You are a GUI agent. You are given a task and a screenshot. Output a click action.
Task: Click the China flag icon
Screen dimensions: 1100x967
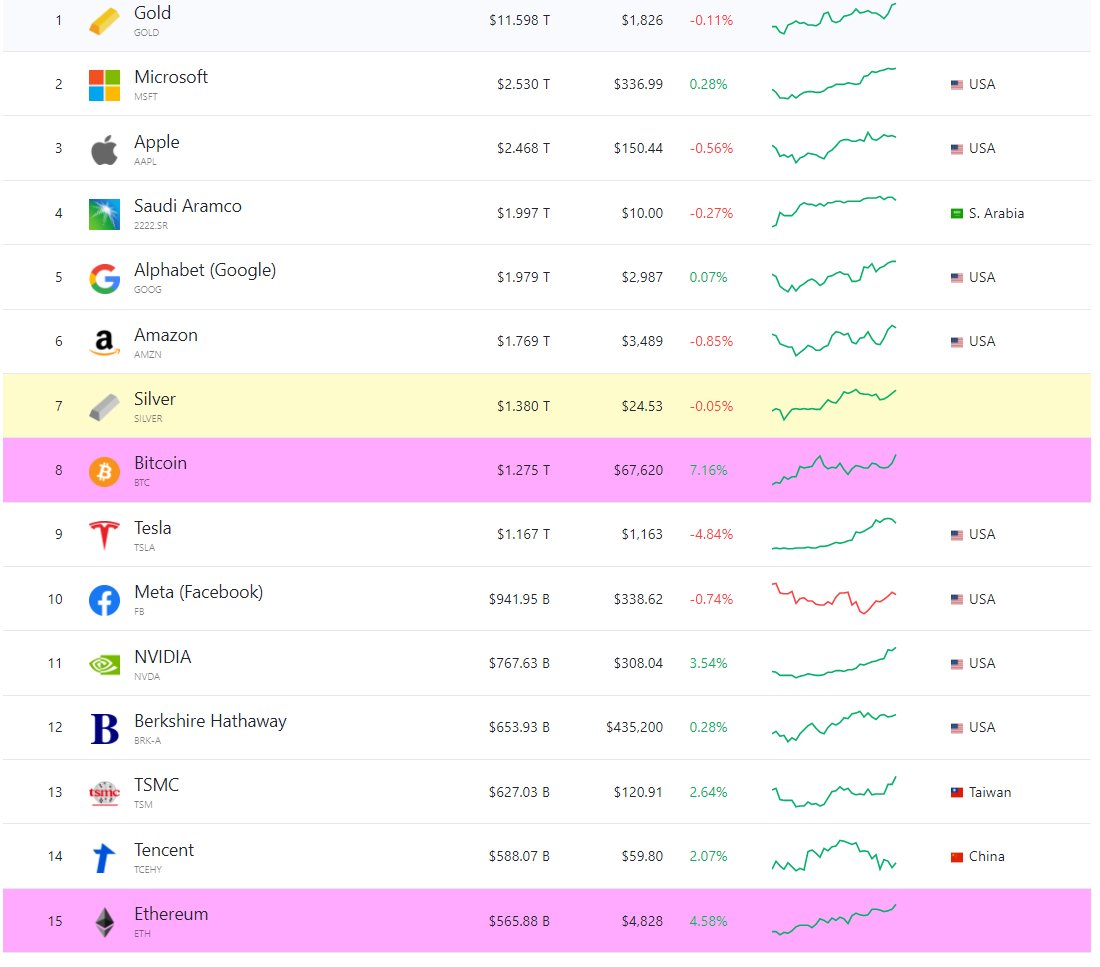956,857
